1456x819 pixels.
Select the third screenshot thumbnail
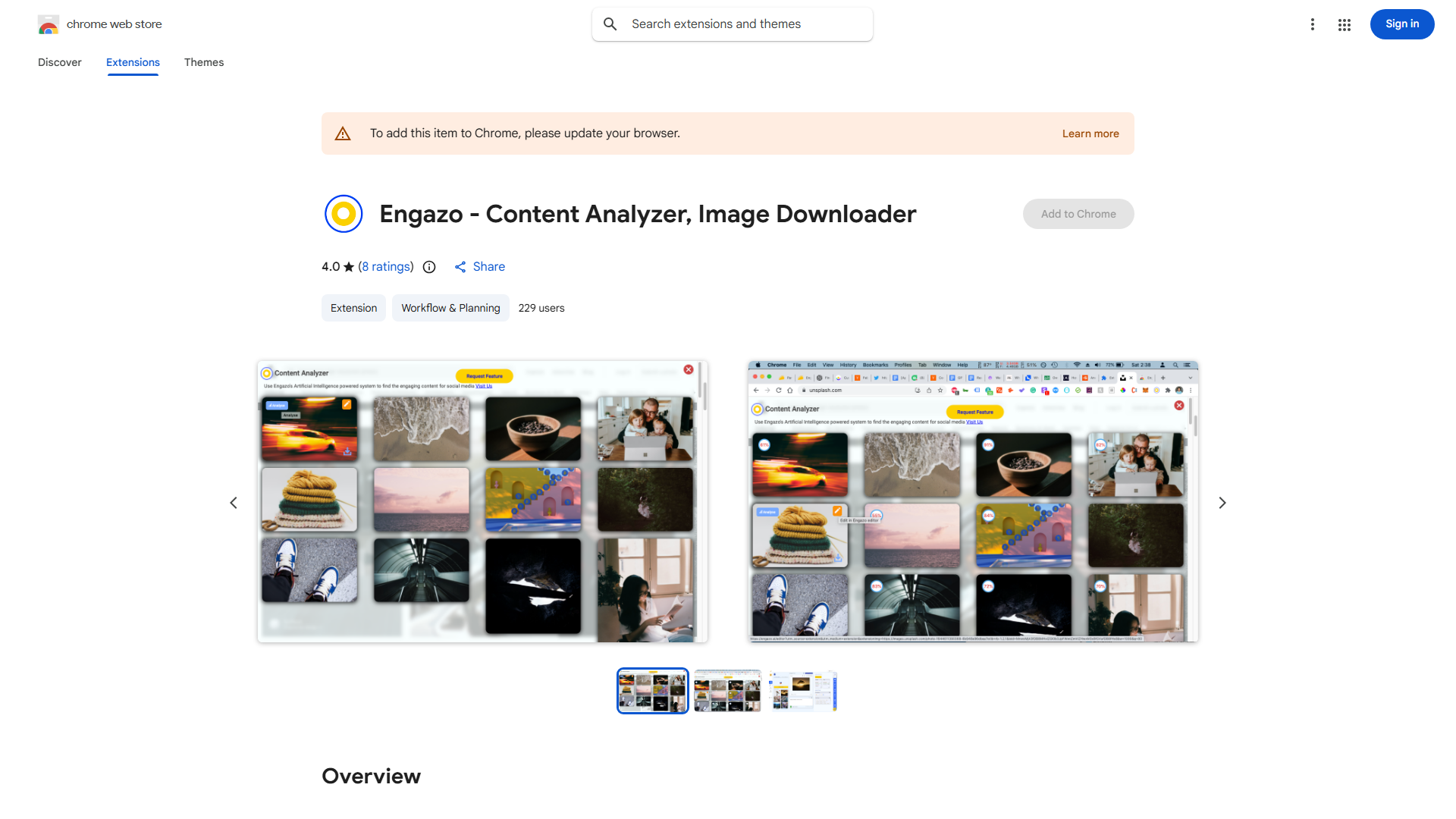pyautogui.click(x=802, y=690)
